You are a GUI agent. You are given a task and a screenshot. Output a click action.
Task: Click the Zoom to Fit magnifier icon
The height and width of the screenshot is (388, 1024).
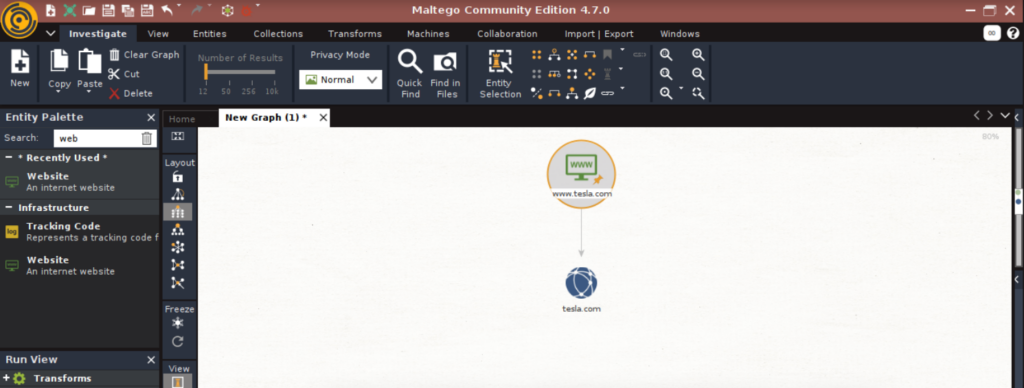point(666,55)
